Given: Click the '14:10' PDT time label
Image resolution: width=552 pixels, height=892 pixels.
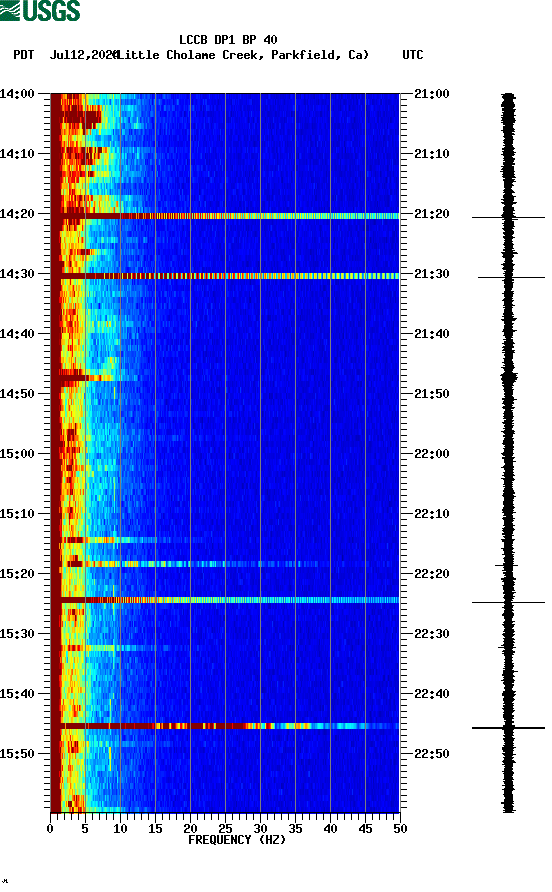Looking at the screenshot, I should (x=17, y=154).
